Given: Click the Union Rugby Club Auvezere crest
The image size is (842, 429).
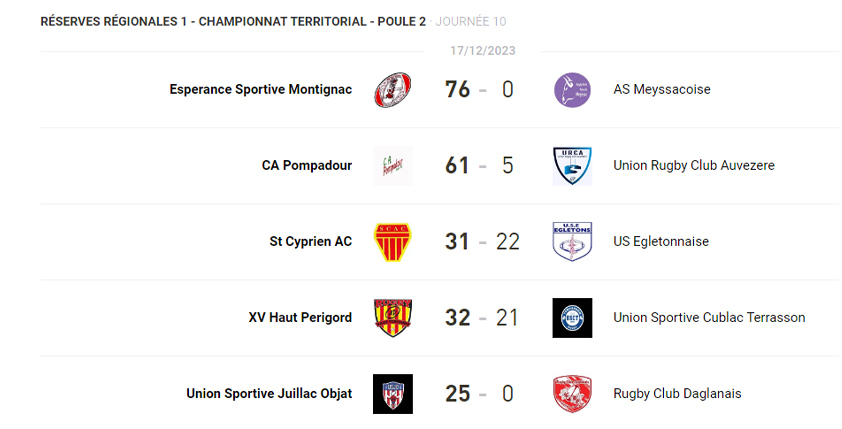Looking at the screenshot, I should pos(572,166).
